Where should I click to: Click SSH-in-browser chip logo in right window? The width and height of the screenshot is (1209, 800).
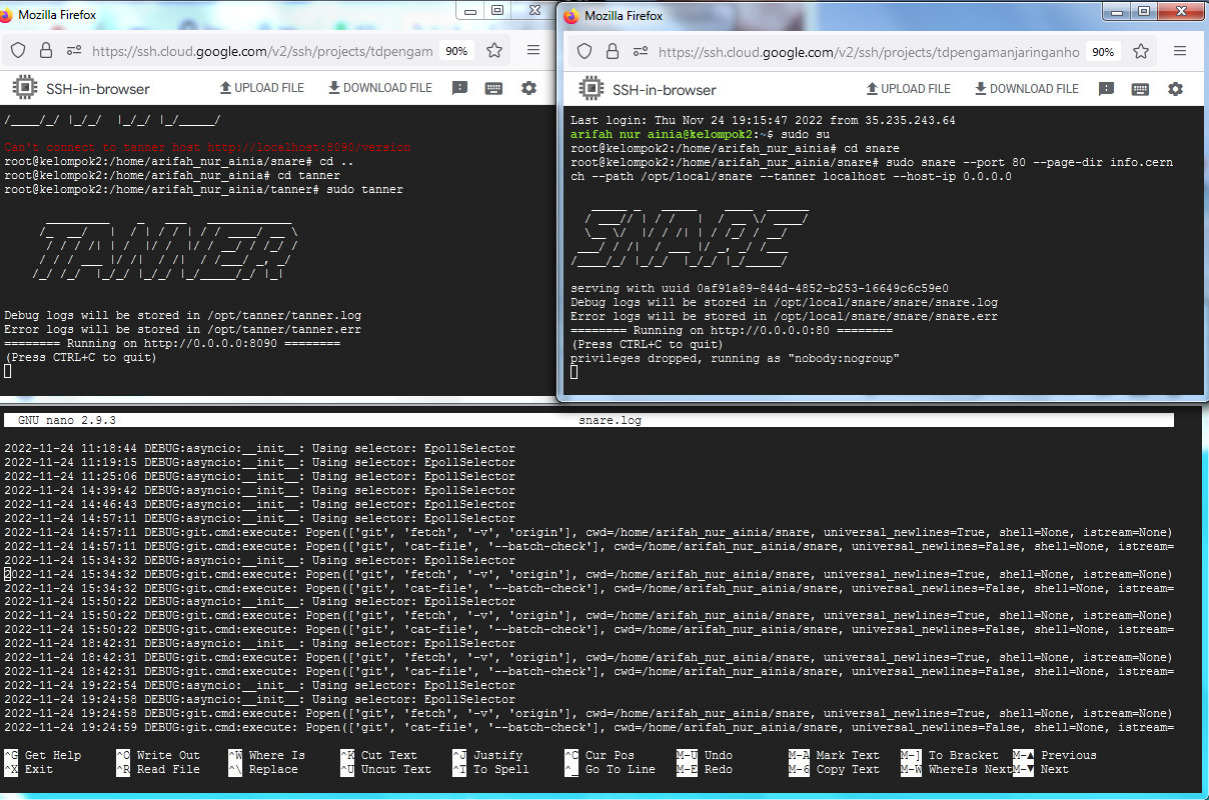tap(592, 89)
